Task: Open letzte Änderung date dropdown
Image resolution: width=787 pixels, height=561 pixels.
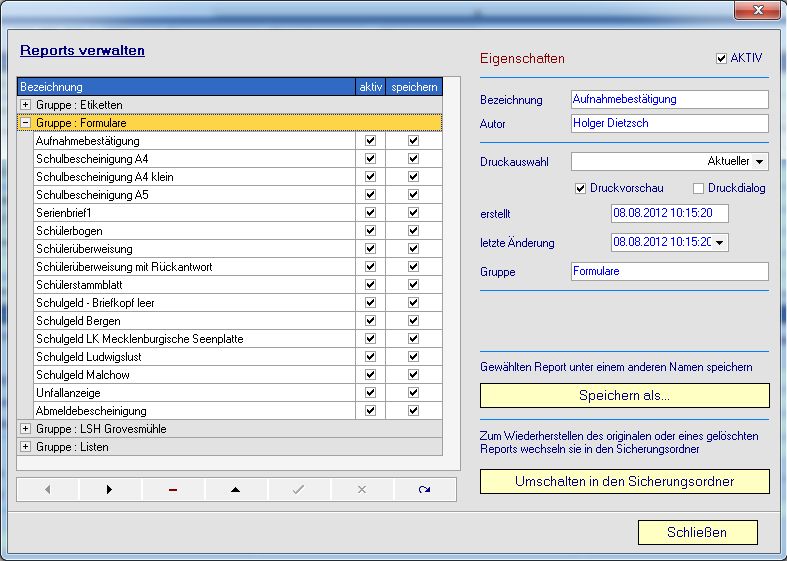Action: pyautogui.click(x=720, y=242)
